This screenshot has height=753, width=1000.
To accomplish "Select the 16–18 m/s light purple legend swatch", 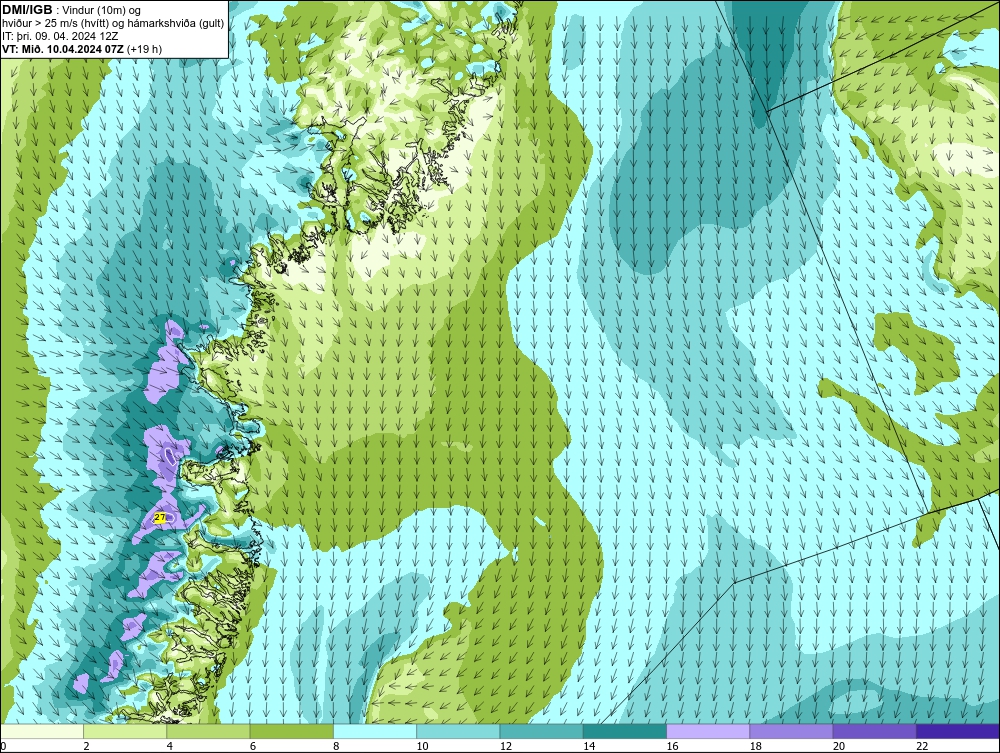I will tap(708, 731).
